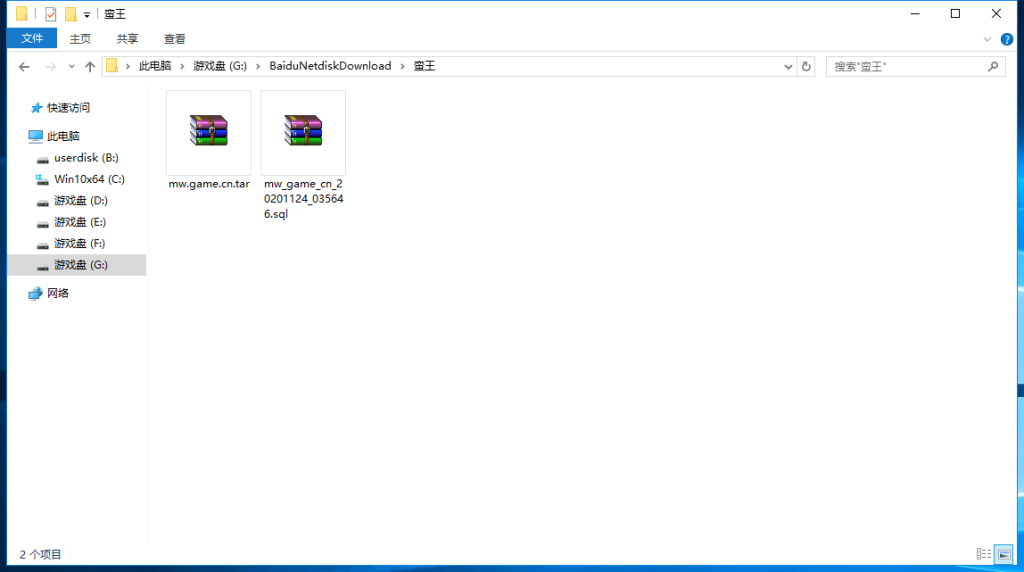Click 游戏盘 (G:) in address breadcrumb
Viewport: 1024px width, 572px height.
[220, 66]
